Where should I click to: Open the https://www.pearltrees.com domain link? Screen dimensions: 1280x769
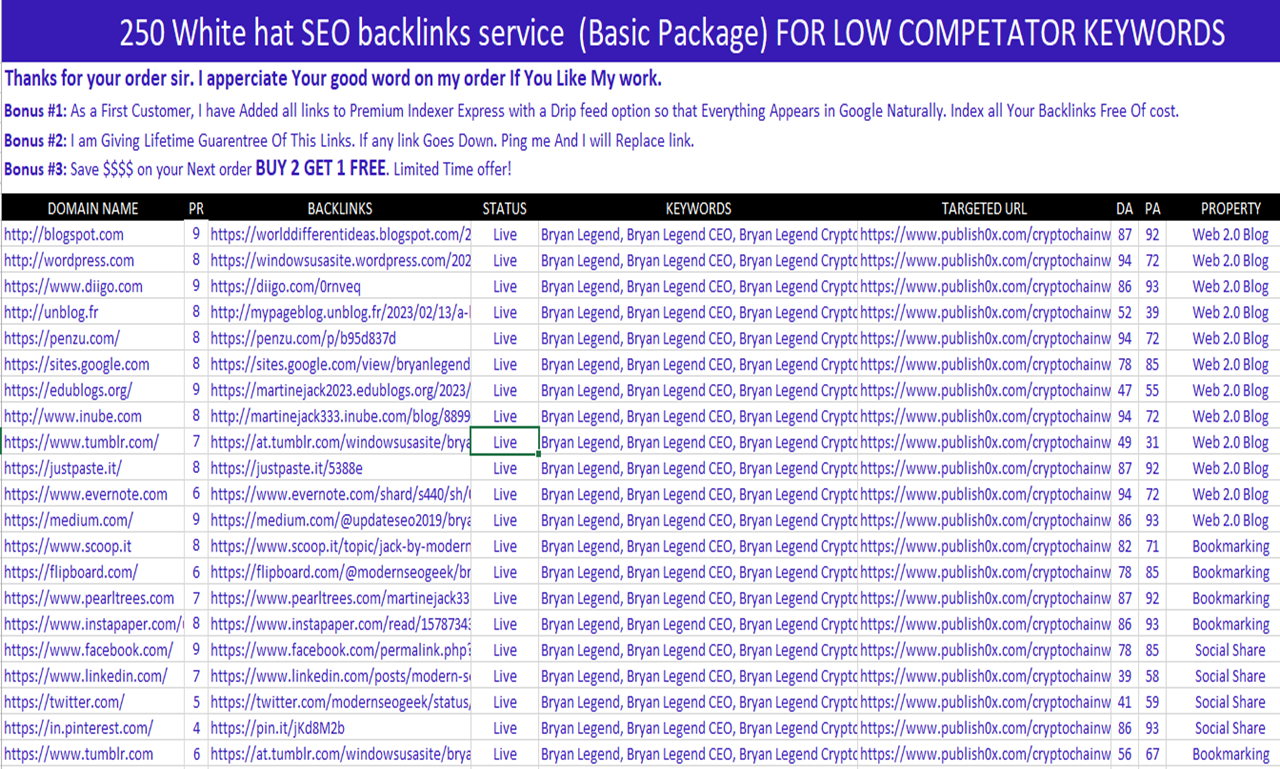pyautogui.click(x=89, y=598)
